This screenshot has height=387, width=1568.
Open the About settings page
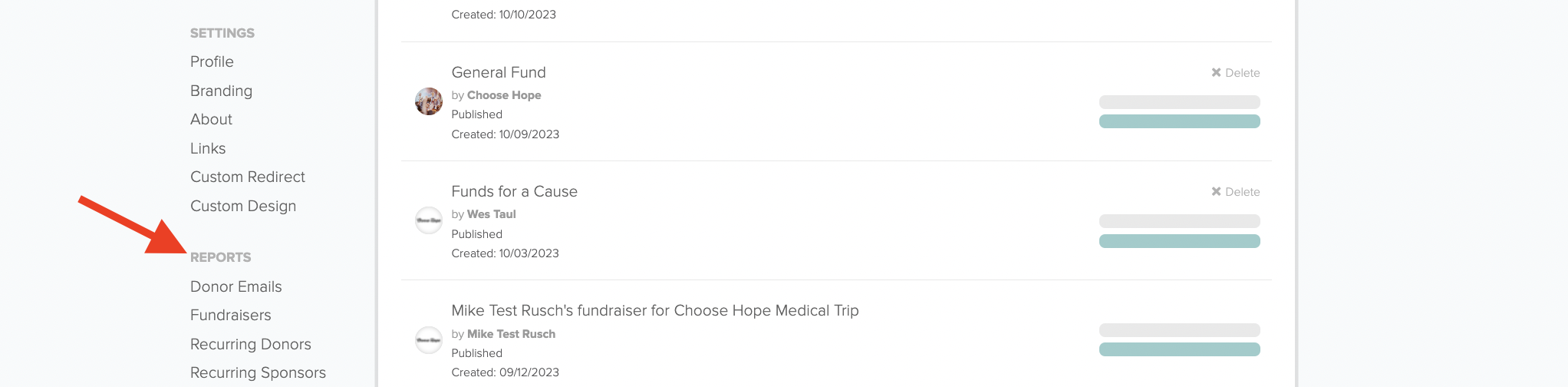211,119
